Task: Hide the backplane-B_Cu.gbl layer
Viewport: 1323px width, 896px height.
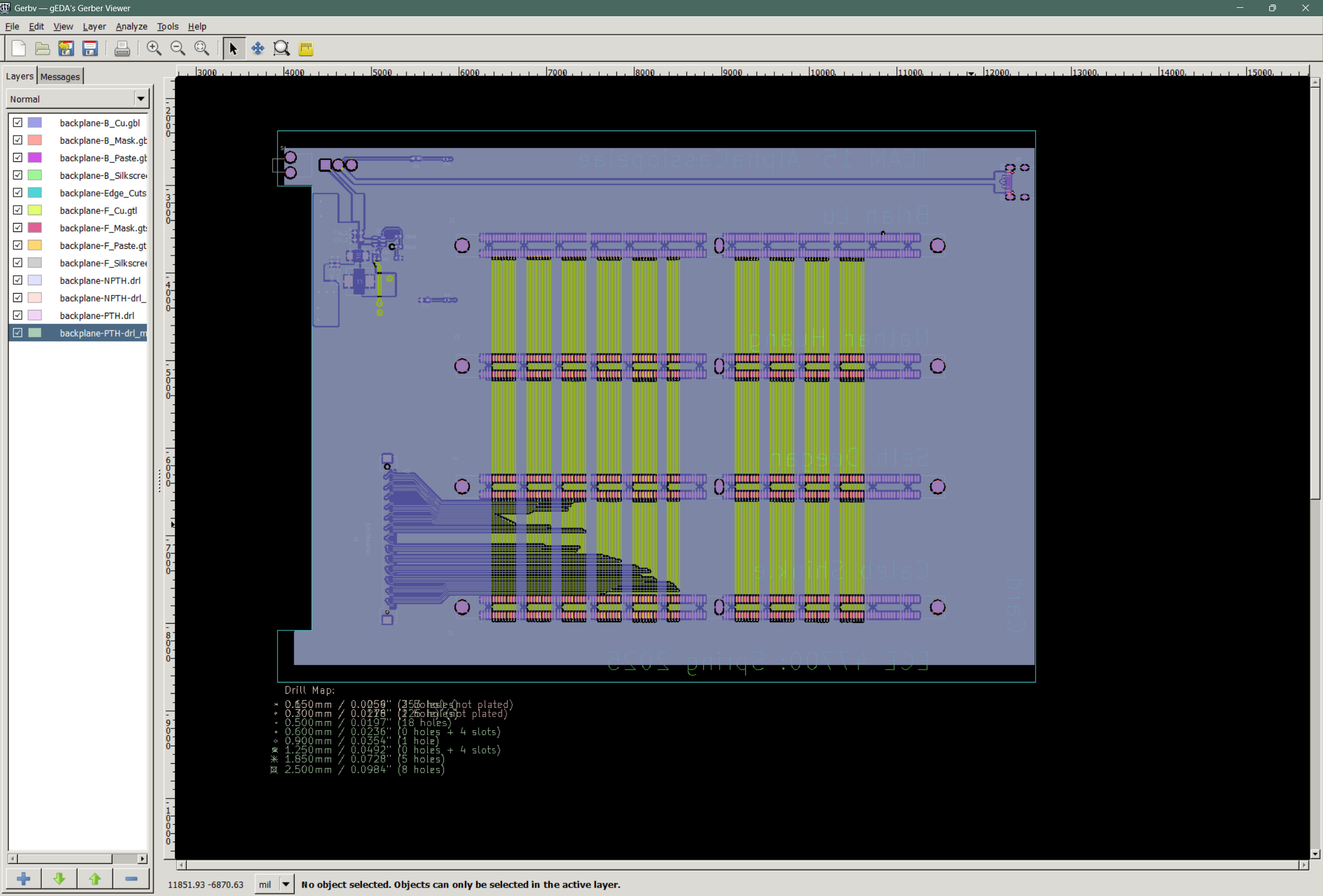Action: [17, 122]
